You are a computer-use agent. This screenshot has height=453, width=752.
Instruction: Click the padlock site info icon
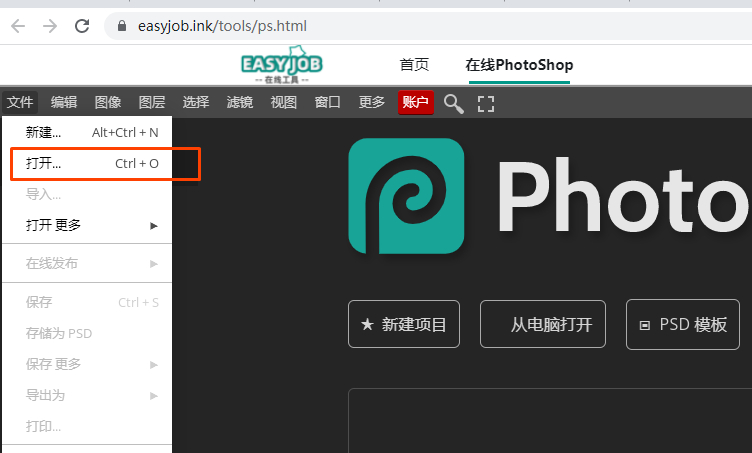point(122,26)
